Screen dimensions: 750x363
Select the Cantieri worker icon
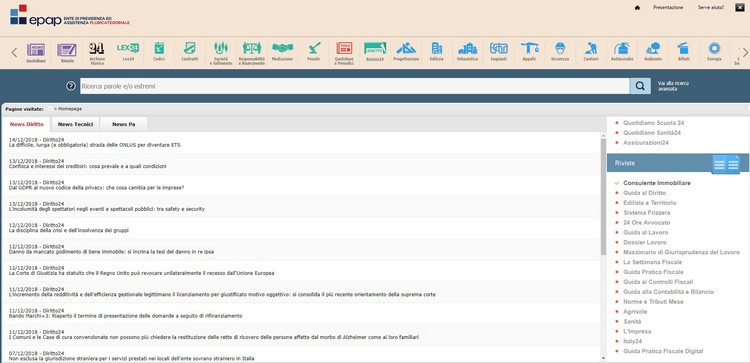(x=591, y=52)
